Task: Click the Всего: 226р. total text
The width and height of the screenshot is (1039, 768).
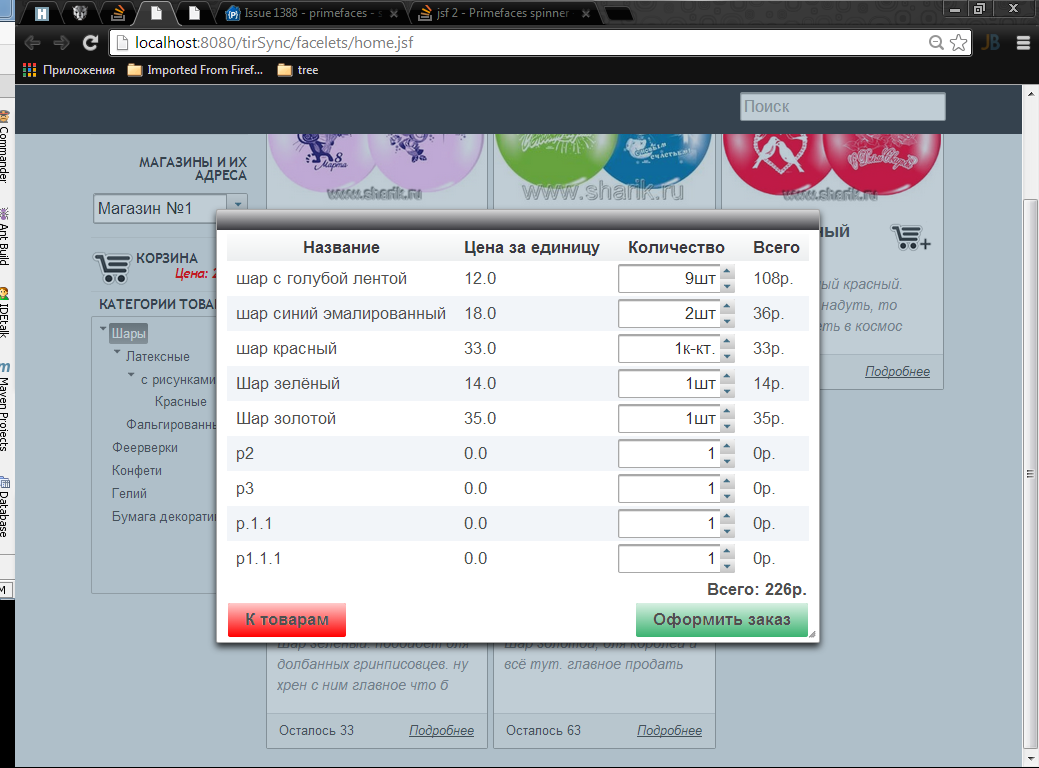Action: [x=757, y=589]
